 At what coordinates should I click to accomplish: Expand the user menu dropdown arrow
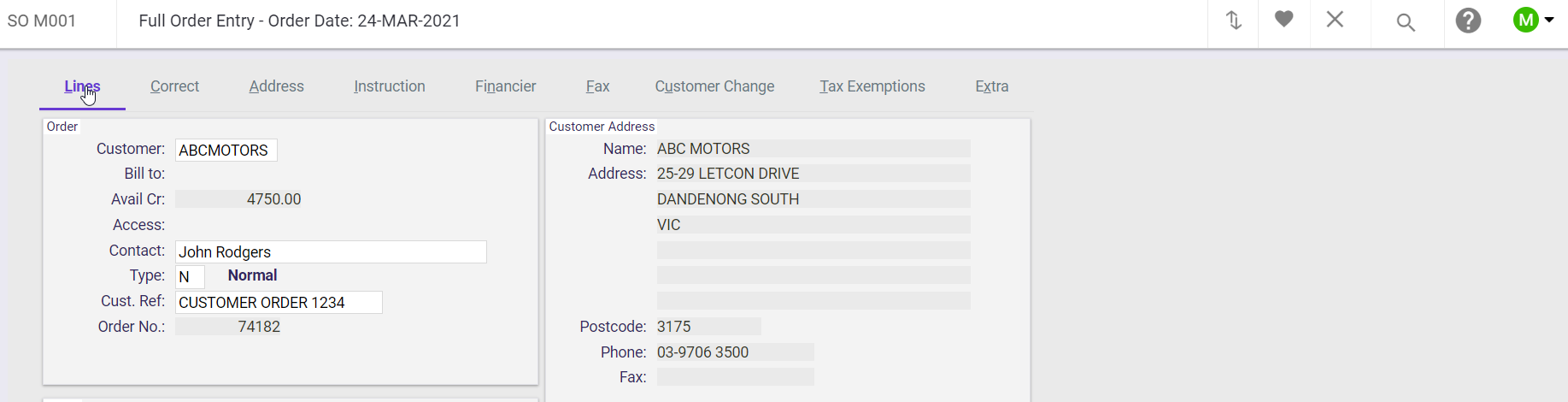(1549, 20)
